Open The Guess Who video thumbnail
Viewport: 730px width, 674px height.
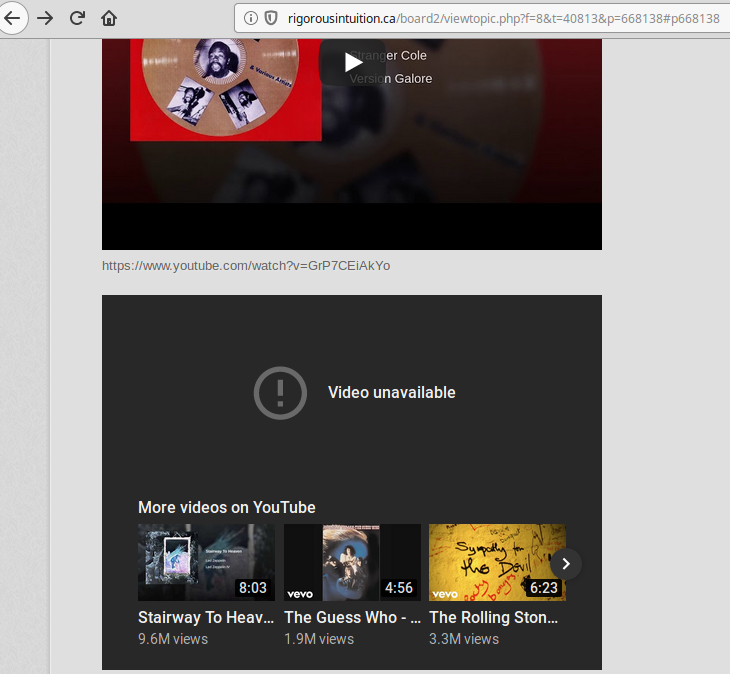tap(352, 562)
